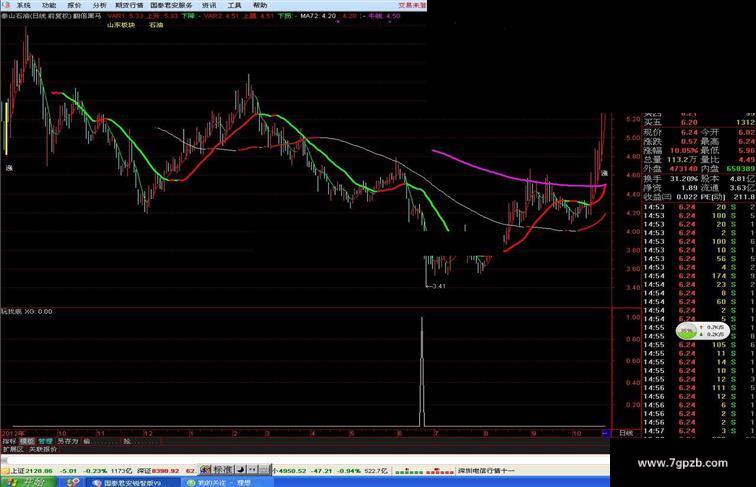Click the 涨 marker at chart left edge

point(9,168)
